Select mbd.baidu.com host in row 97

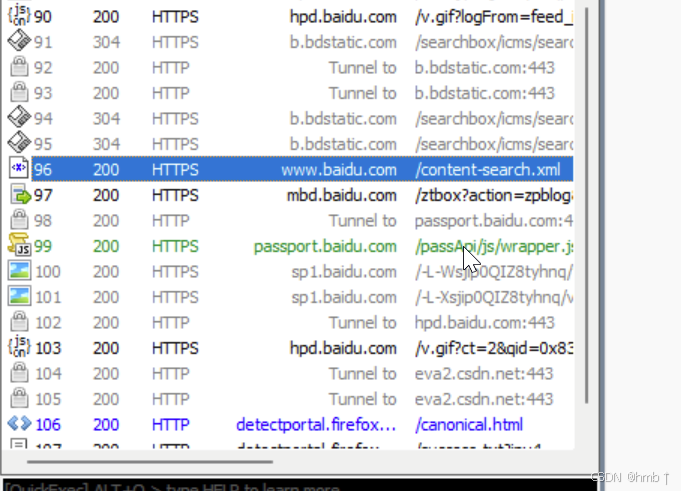[342, 195]
